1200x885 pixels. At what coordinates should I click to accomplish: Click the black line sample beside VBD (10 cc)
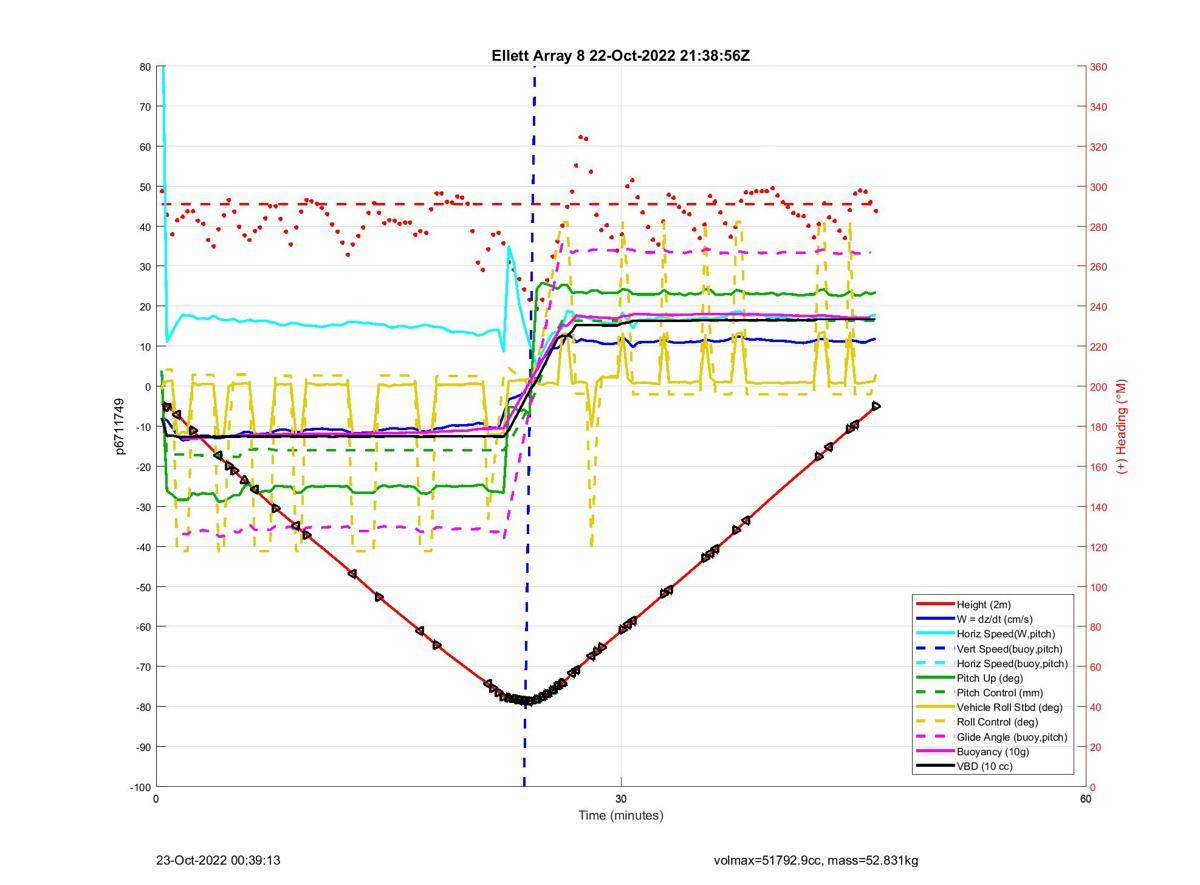click(x=935, y=766)
